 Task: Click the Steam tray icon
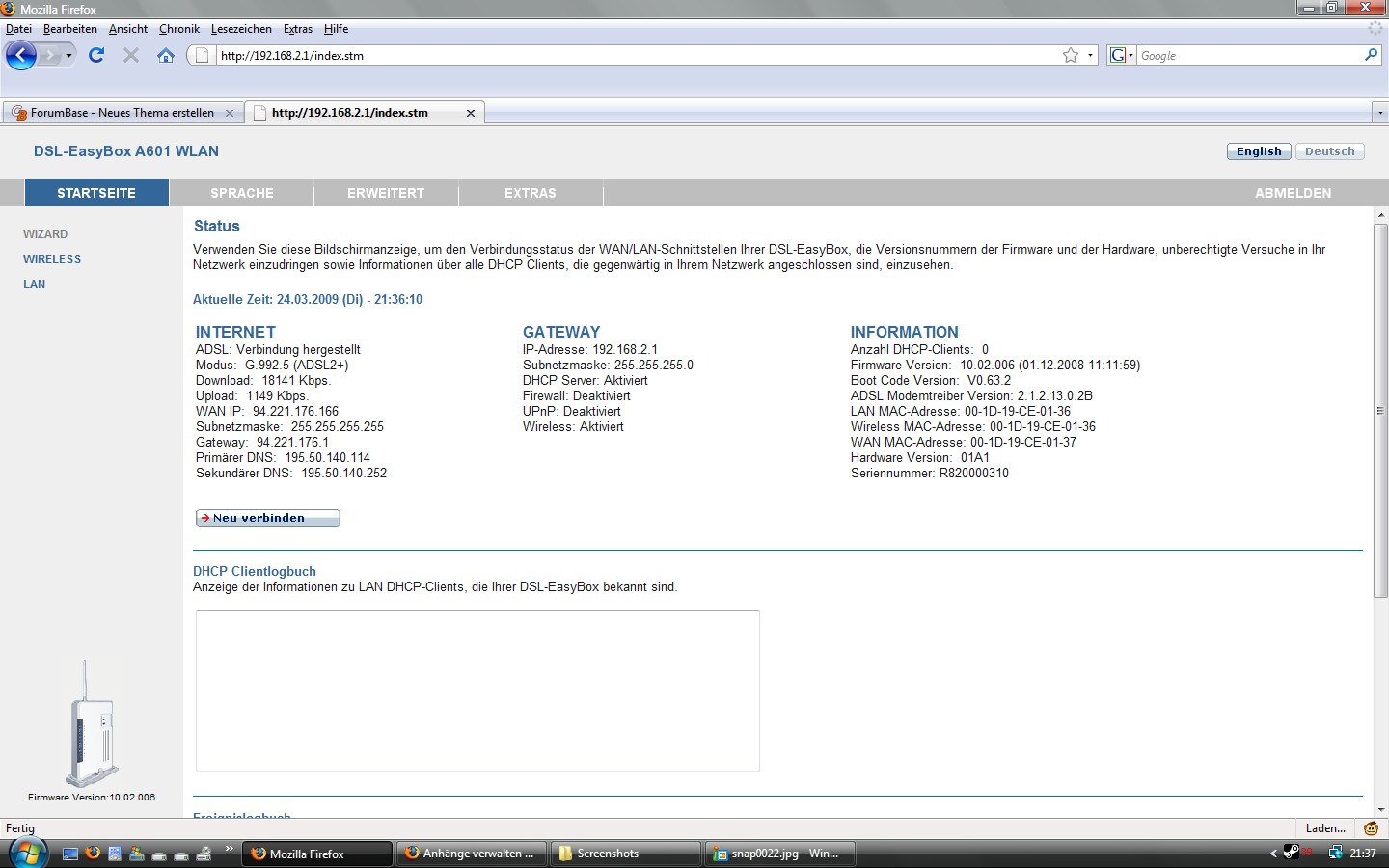[1292, 853]
